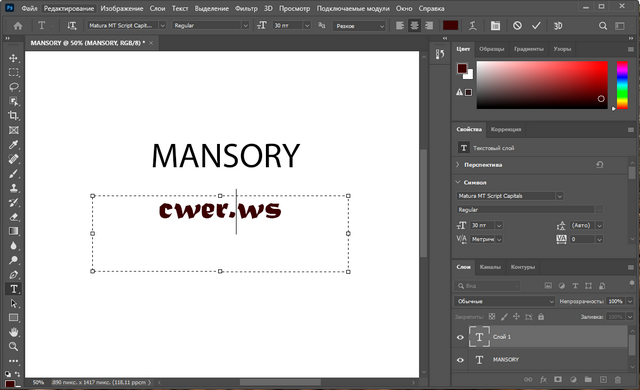The image size is (640, 390).
Task: Click the tracking value field showing 0
Action: (x=582, y=239)
